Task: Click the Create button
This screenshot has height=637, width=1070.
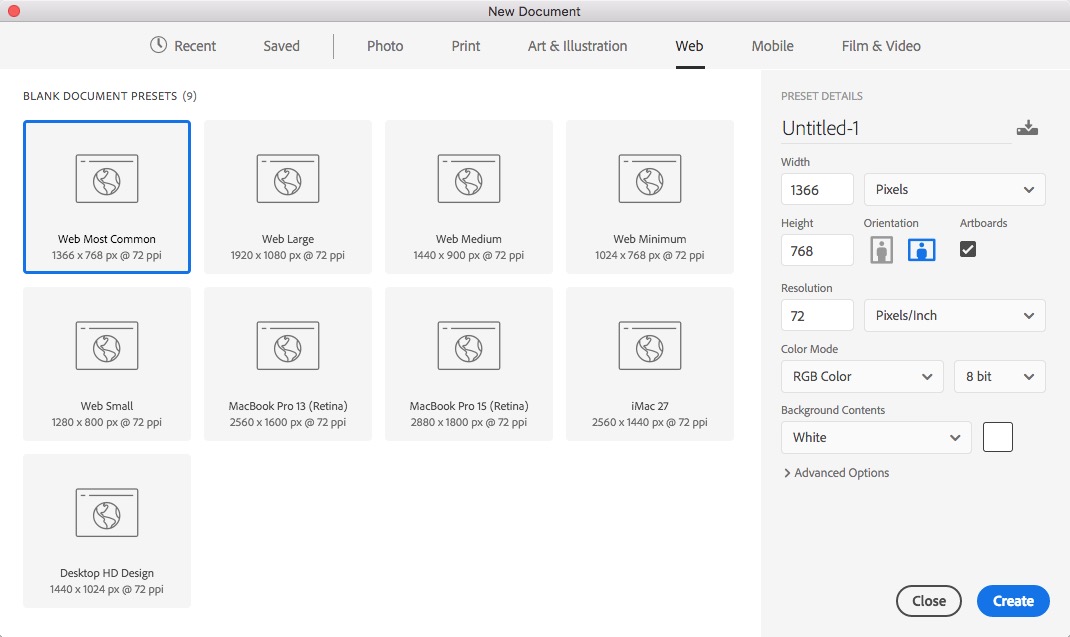Action: [1013, 601]
